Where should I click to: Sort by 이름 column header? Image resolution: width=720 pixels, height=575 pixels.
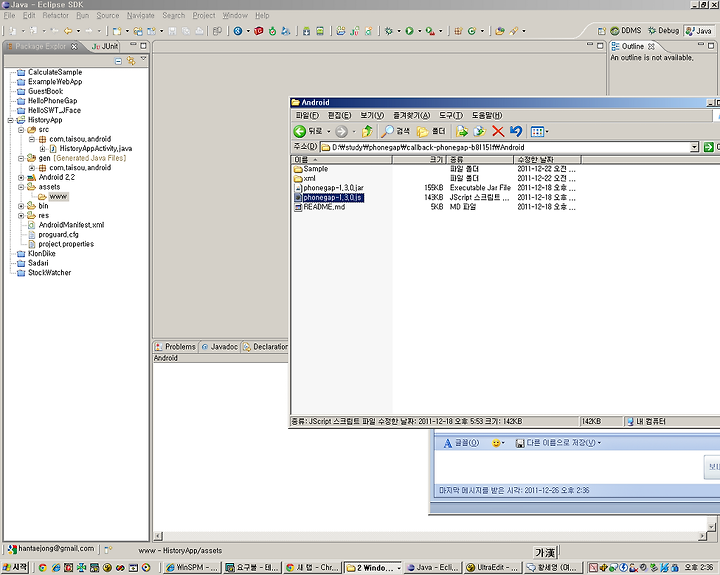click(x=342, y=159)
